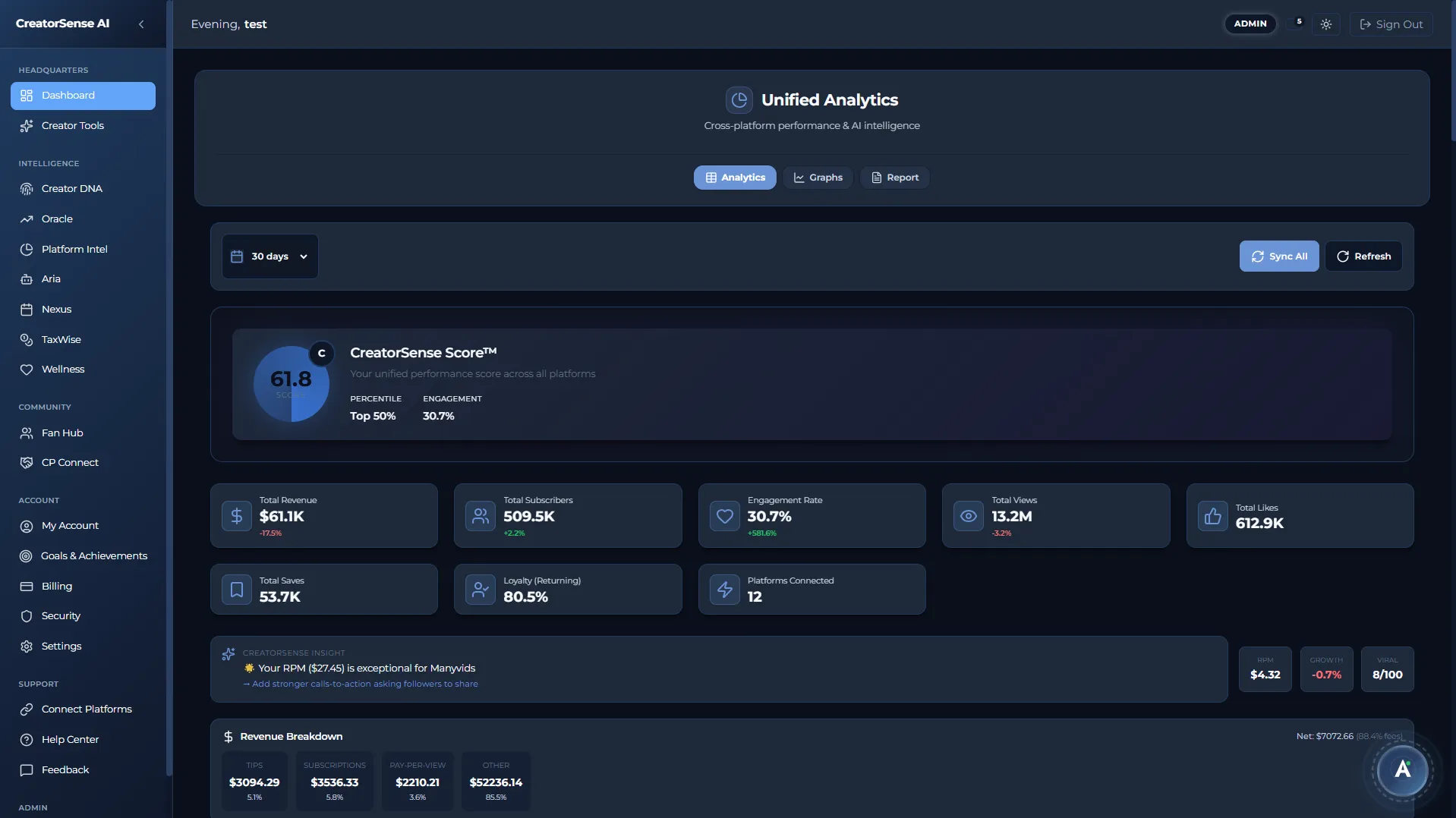Open the Report view
Image resolution: width=1456 pixels, height=818 pixels.
point(894,177)
